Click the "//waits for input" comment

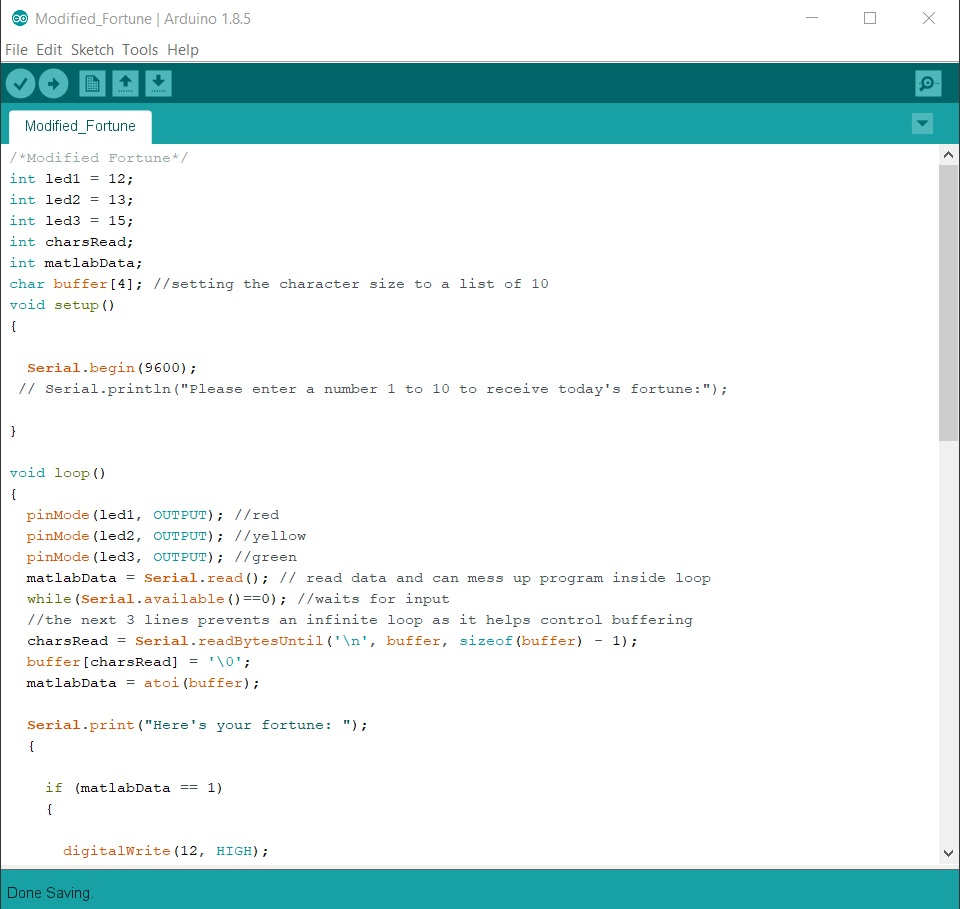[x=373, y=599]
